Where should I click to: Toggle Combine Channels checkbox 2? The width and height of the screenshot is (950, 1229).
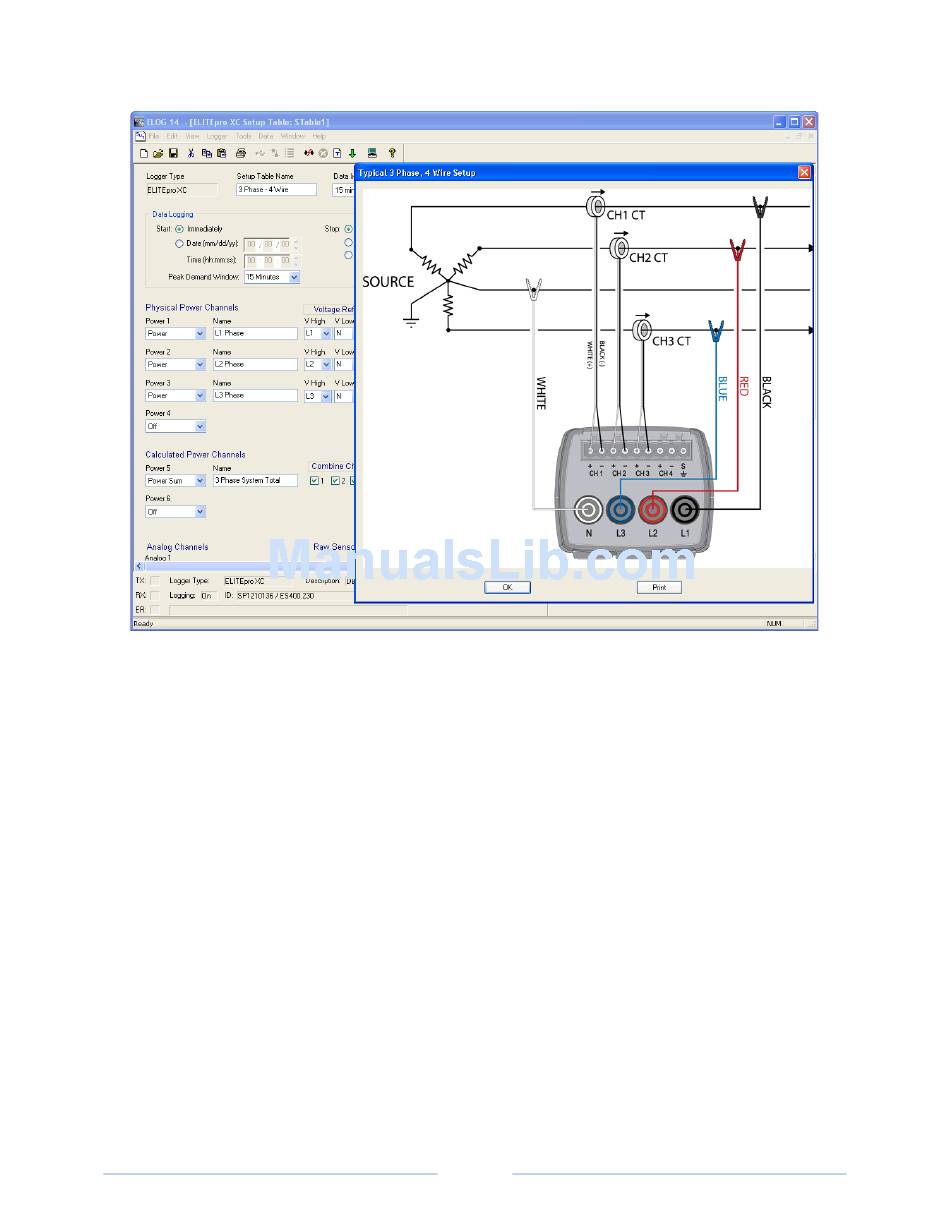pyautogui.click(x=335, y=481)
